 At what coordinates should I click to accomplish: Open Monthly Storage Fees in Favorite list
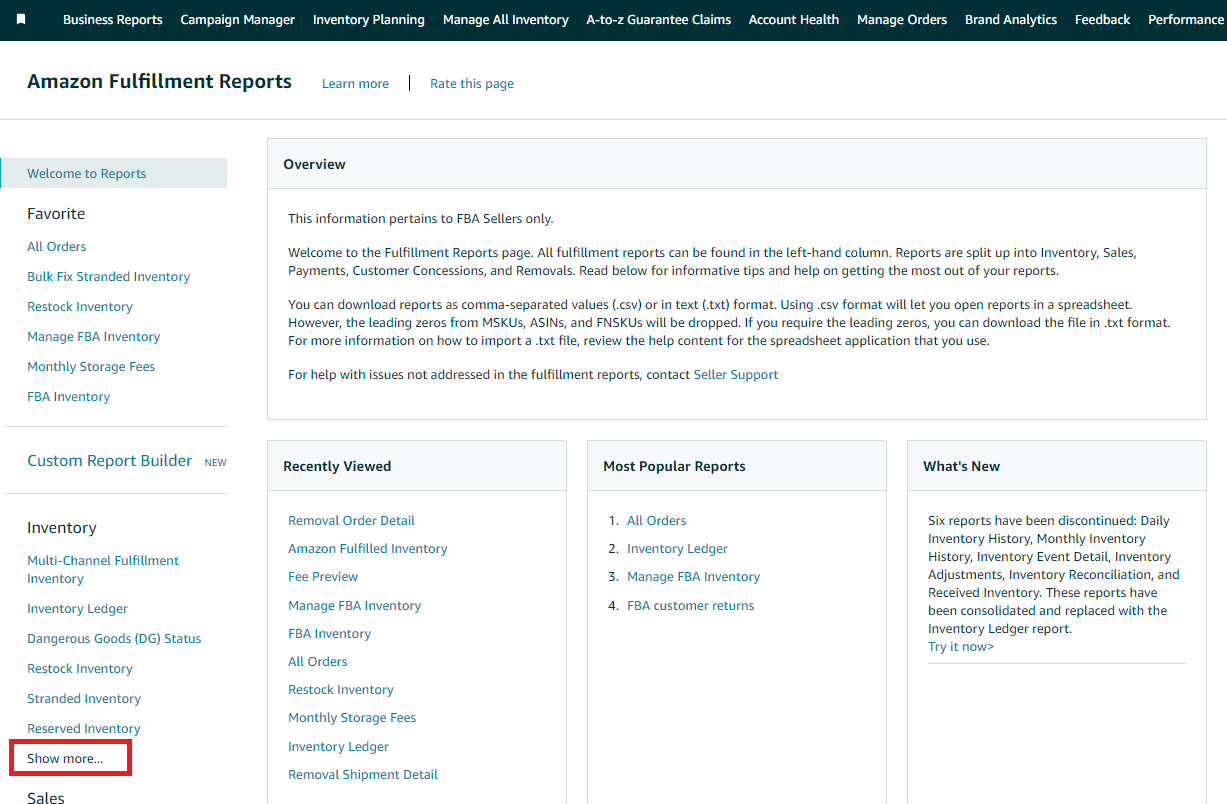pyautogui.click(x=91, y=367)
